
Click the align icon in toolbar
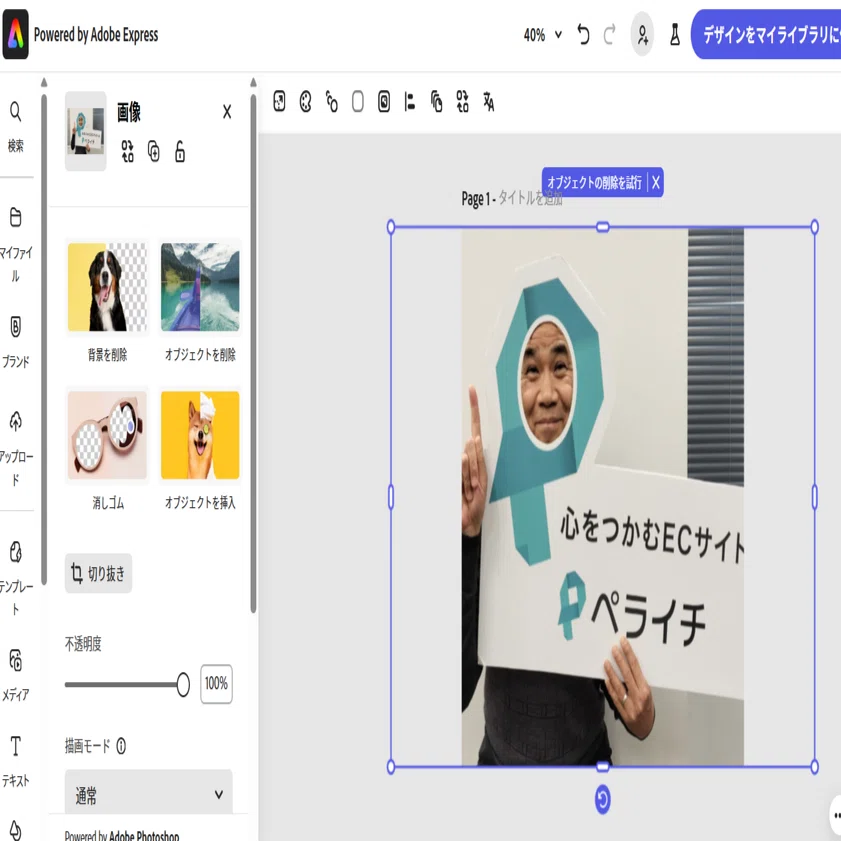(x=410, y=101)
